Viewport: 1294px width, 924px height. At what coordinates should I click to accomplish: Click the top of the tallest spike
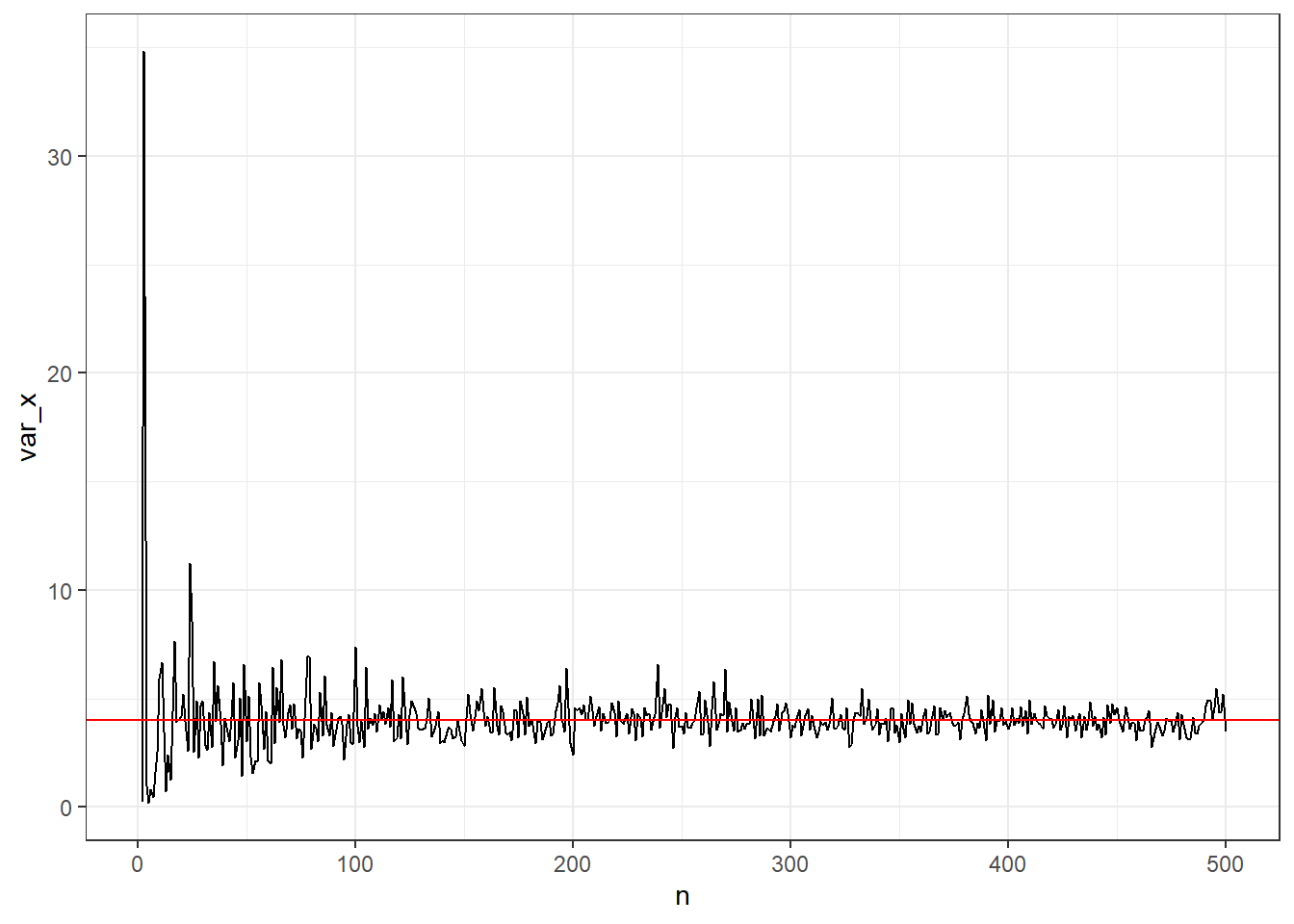pos(143,53)
